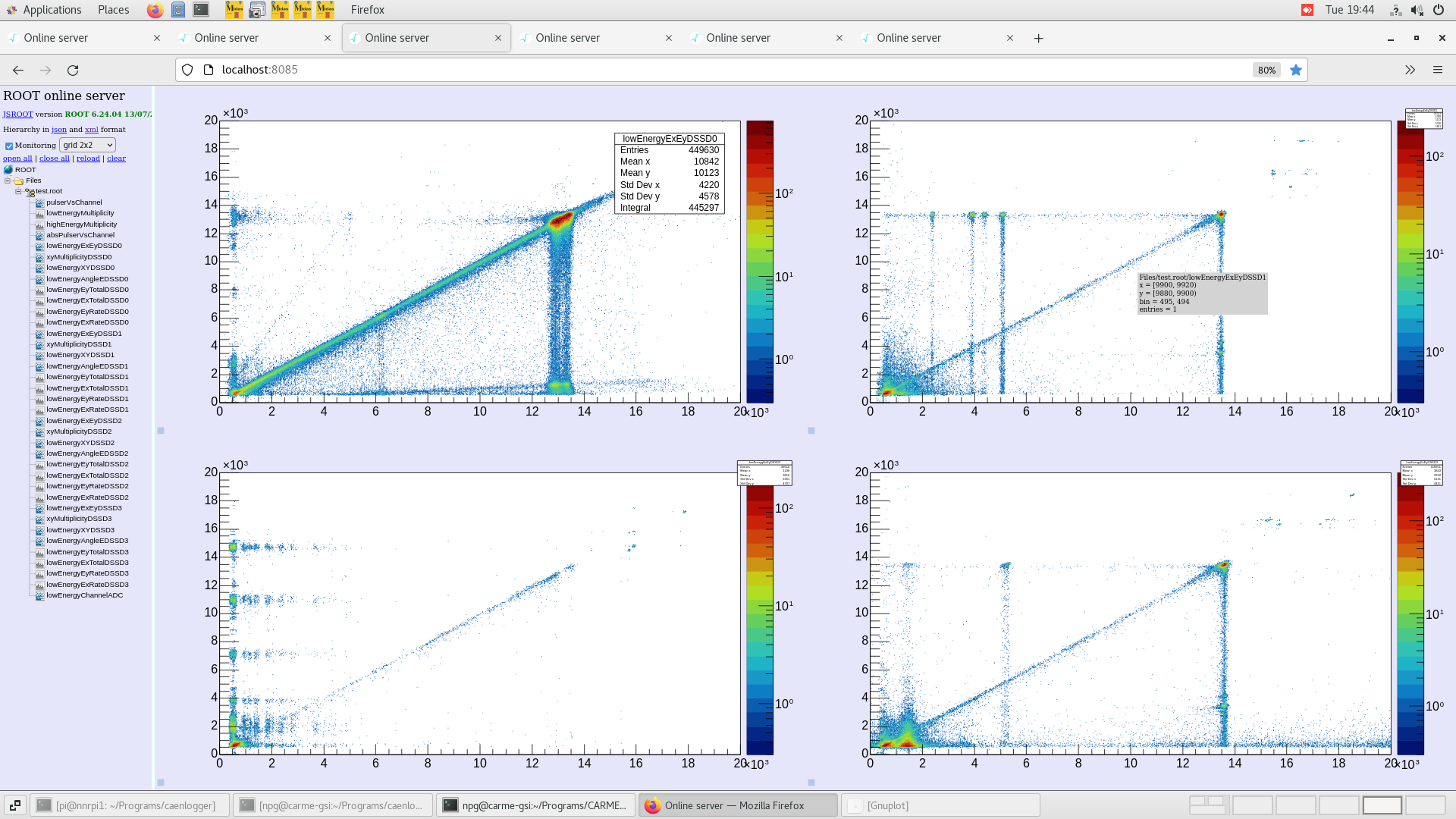This screenshot has width=1456, height=819.
Task: Open the Firefox hamburger menu
Action: (x=1437, y=70)
